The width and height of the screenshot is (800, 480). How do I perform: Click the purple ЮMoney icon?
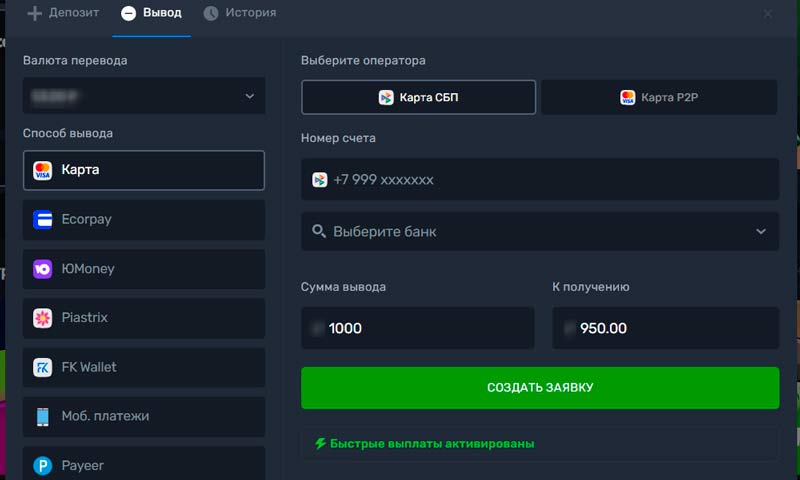(x=42, y=269)
